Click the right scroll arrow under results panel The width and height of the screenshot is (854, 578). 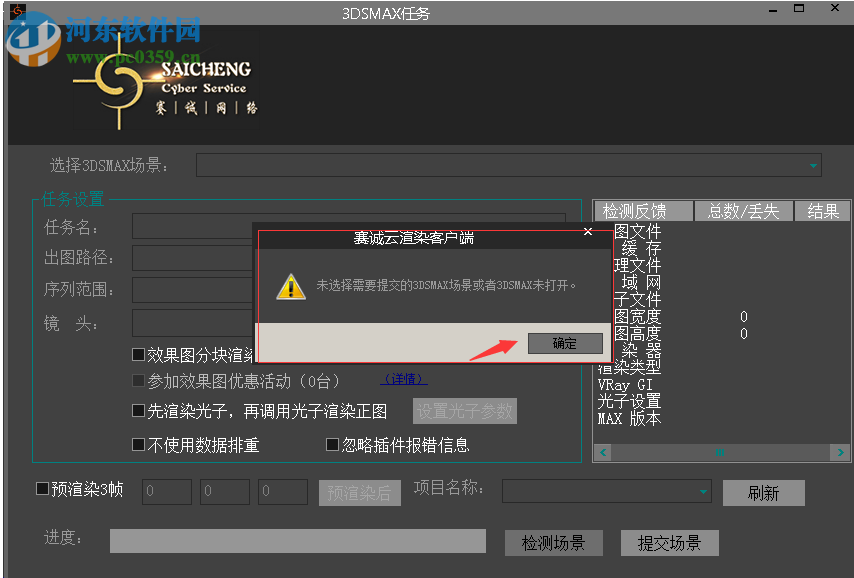(841, 452)
